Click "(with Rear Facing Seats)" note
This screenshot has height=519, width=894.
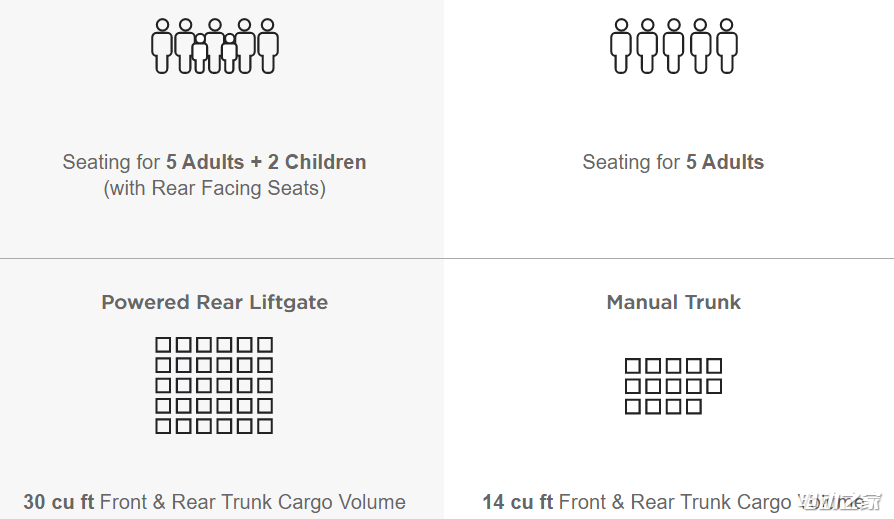(214, 188)
